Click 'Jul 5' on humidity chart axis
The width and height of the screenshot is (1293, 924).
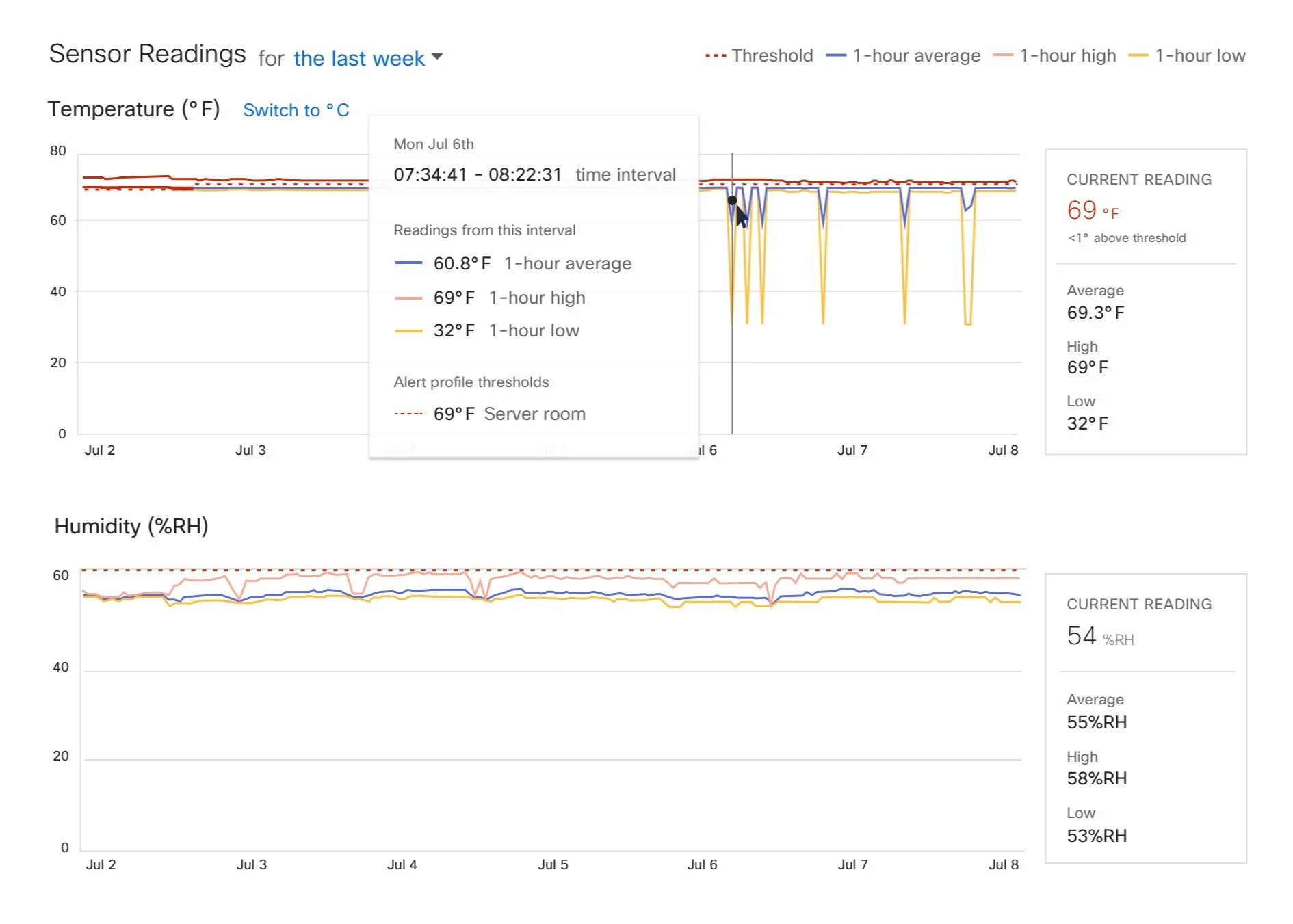[x=553, y=864]
